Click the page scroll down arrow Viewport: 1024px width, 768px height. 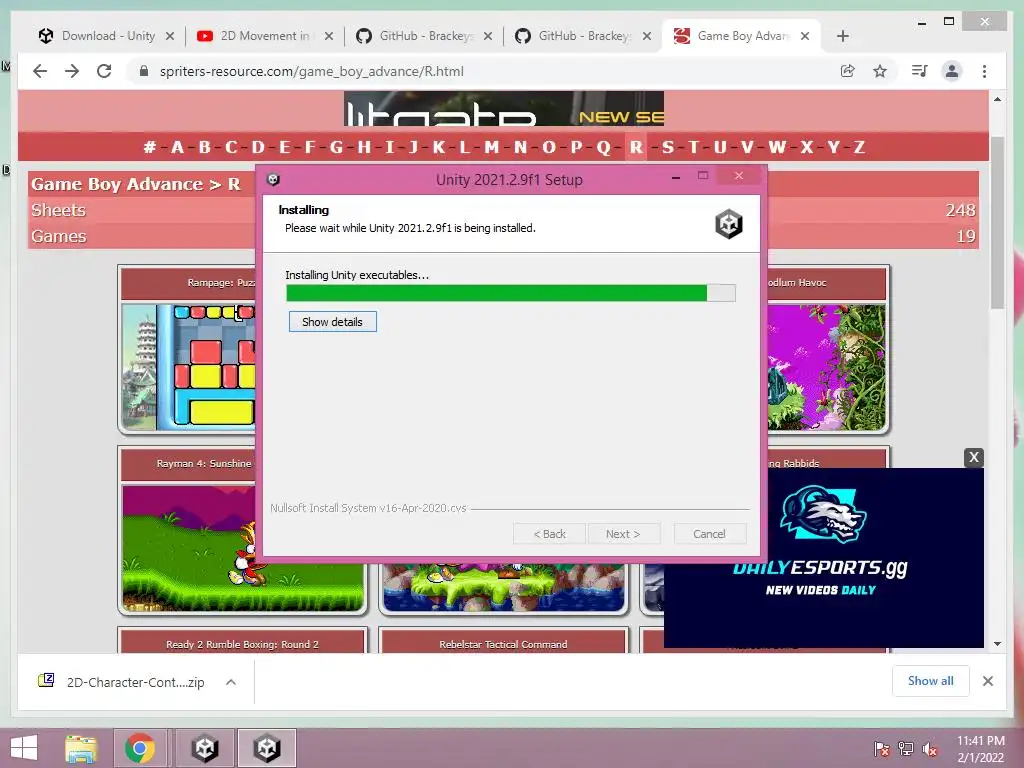tap(997, 644)
